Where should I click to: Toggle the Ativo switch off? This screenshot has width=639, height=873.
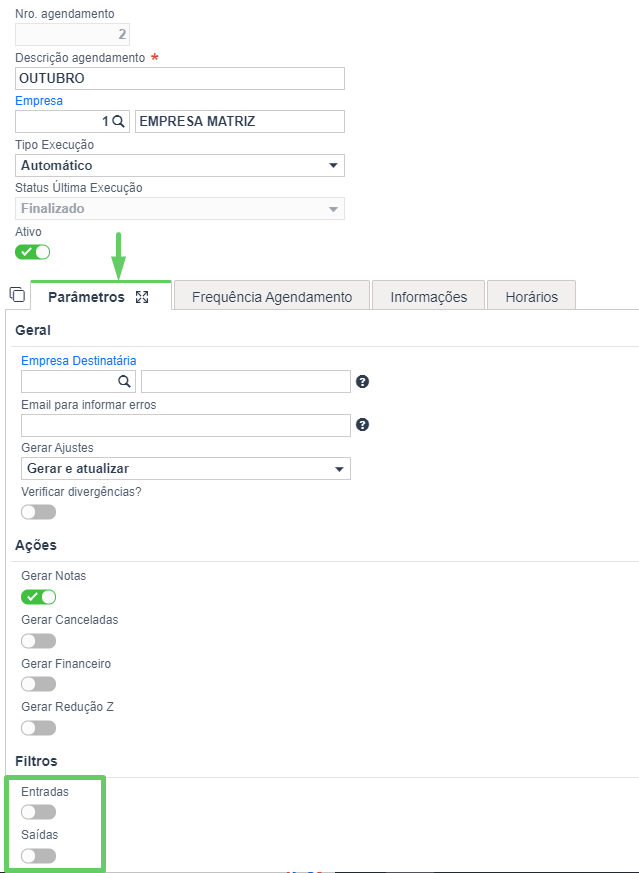tap(32, 252)
